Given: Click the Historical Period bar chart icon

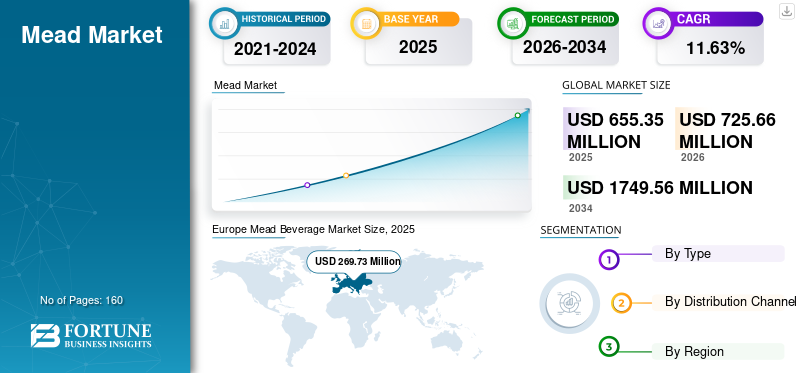Looking at the screenshot, I should click(224, 23).
